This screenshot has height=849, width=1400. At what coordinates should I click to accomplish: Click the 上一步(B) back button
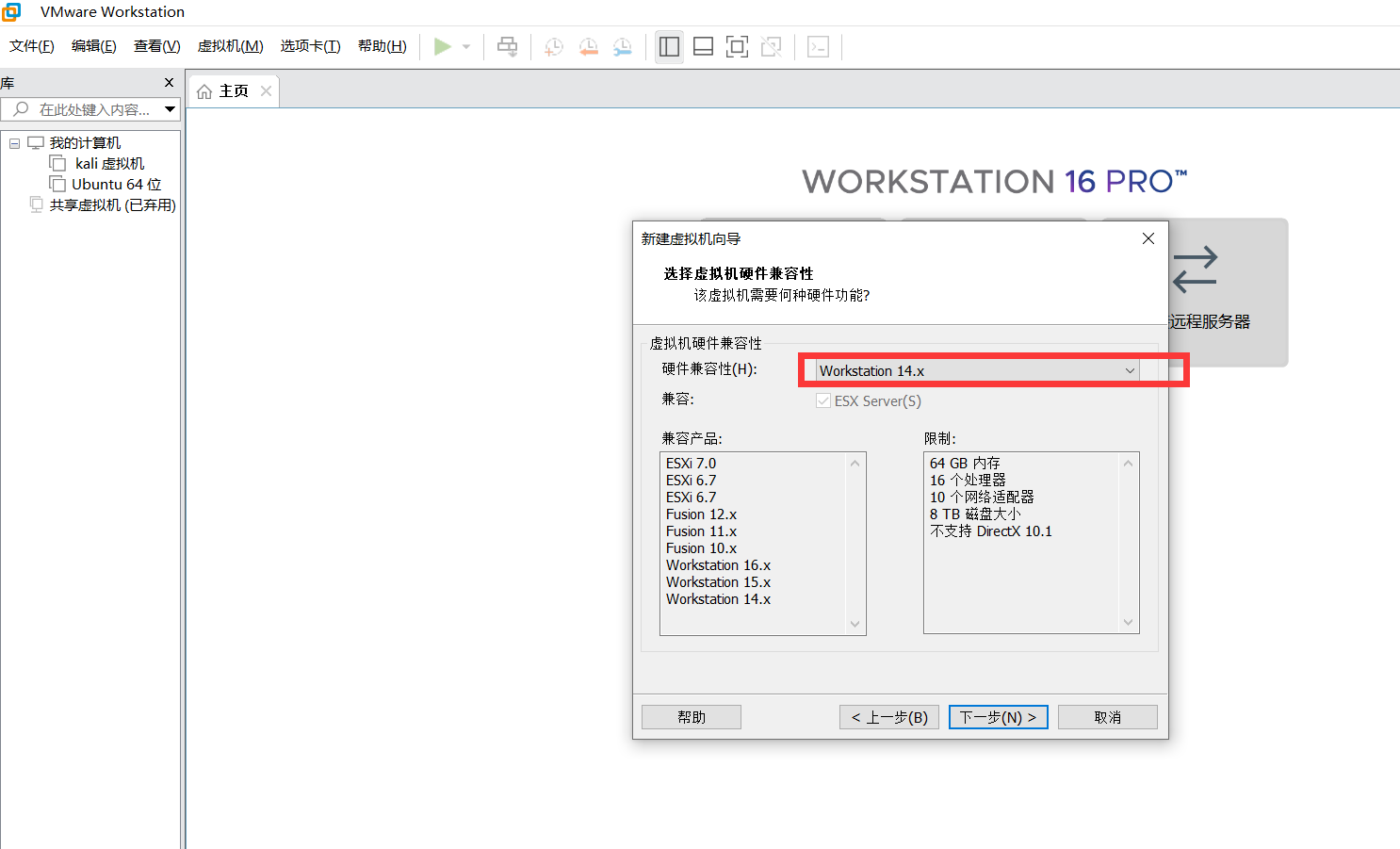point(889,717)
